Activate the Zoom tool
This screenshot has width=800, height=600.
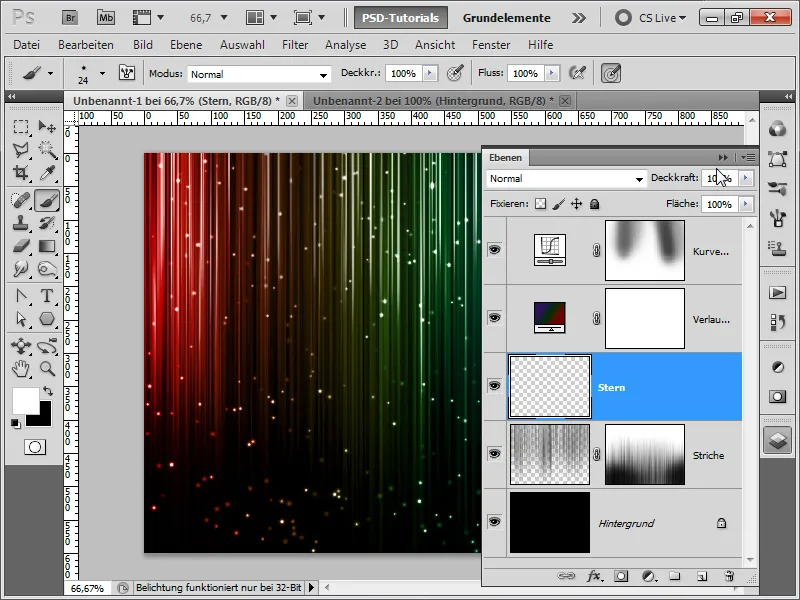pyautogui.click(x=47, y=368)
